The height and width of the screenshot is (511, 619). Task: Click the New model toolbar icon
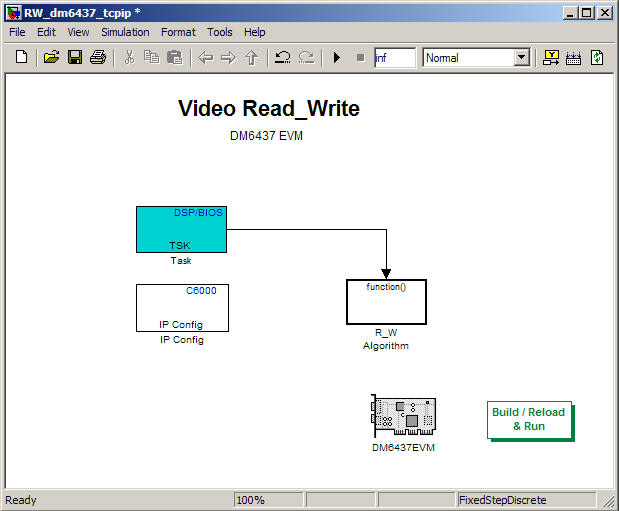pyautogui.click(x=22, y=57)
